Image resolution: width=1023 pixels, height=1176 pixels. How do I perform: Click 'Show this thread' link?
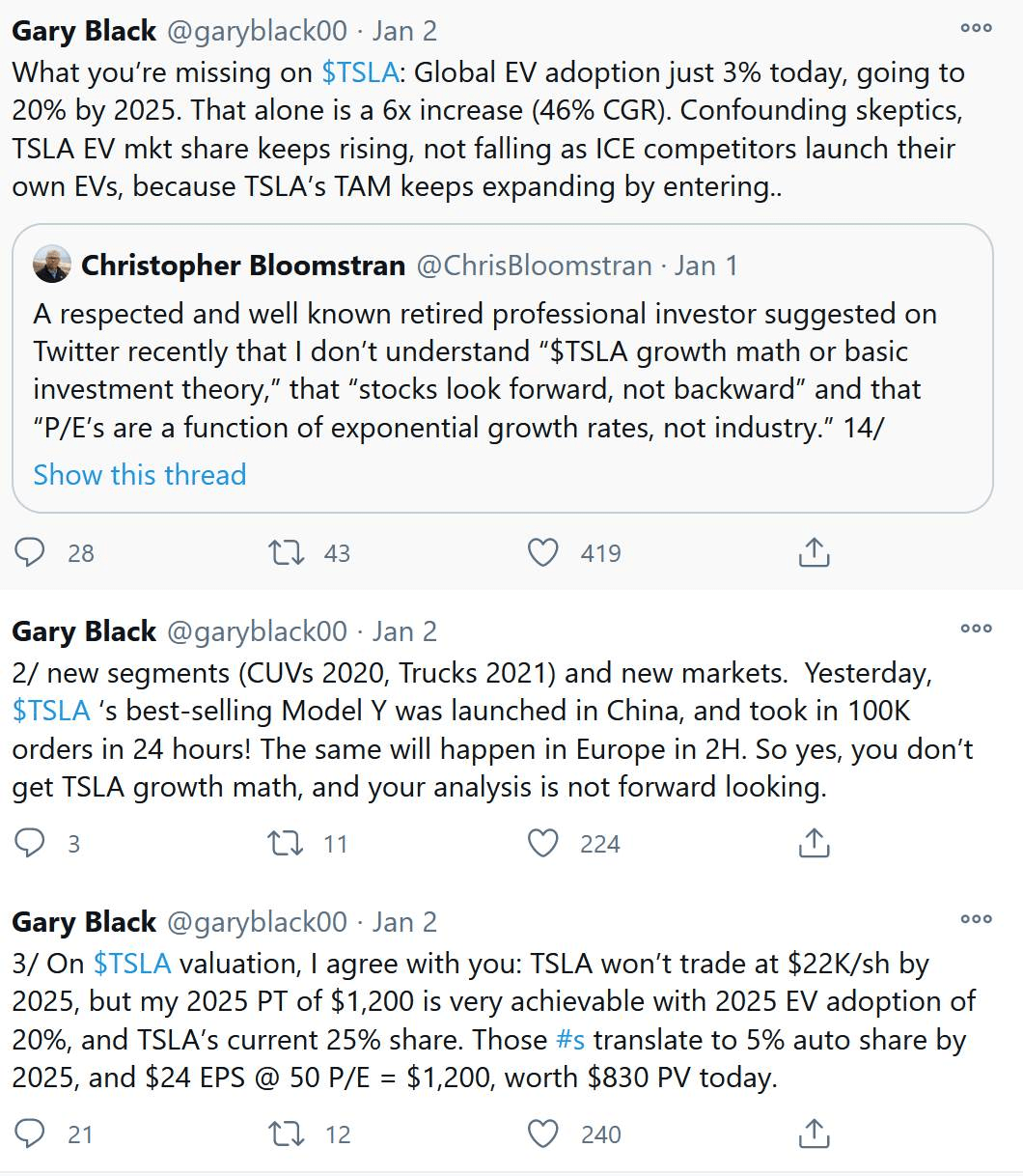(x=140, y=475)
